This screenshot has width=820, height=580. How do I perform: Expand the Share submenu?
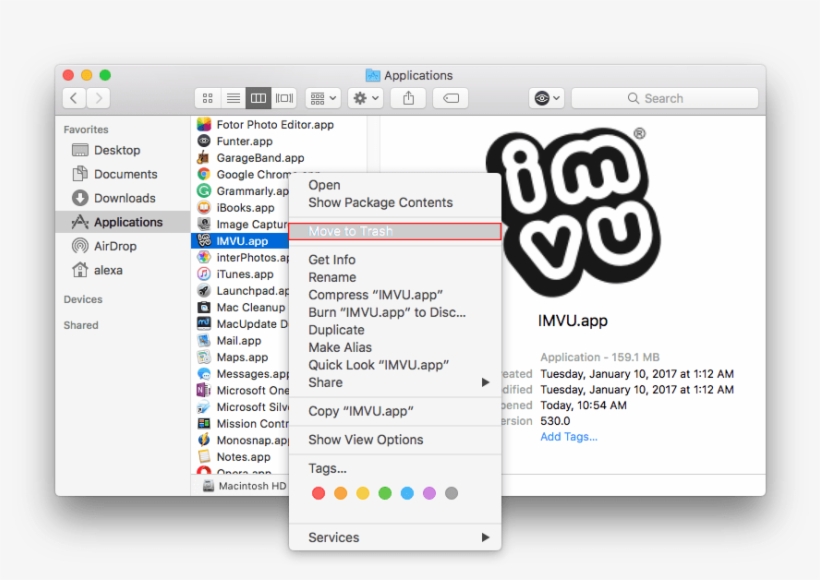(x=395, y=383)
